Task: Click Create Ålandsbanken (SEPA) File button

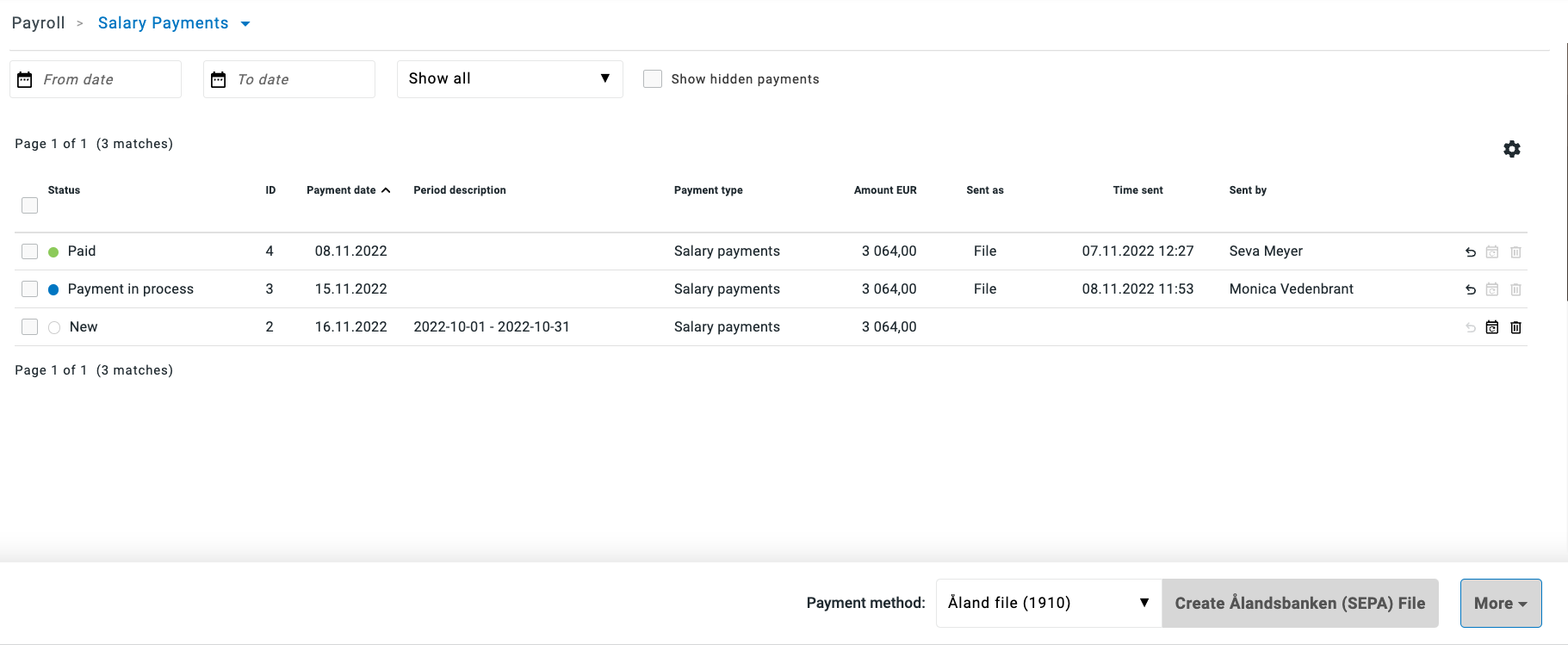Action: [1299, 603]
